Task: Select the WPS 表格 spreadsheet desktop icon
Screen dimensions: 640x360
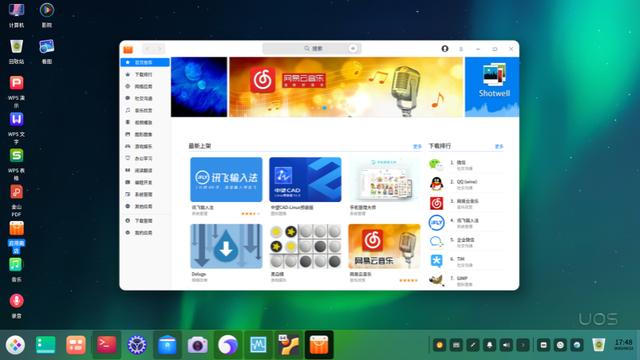Action: [16, 164]
